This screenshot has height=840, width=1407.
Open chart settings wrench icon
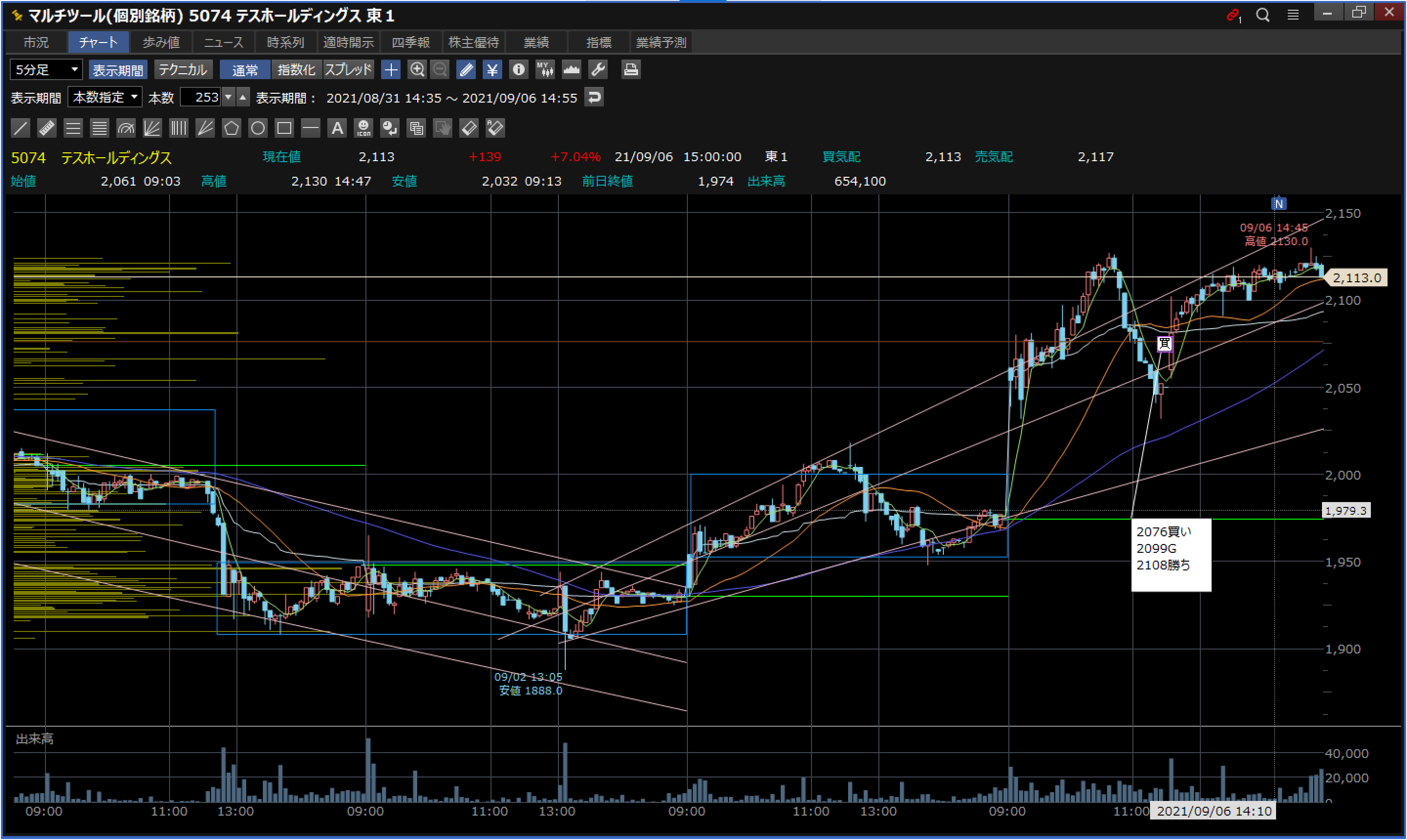[598, 70]
